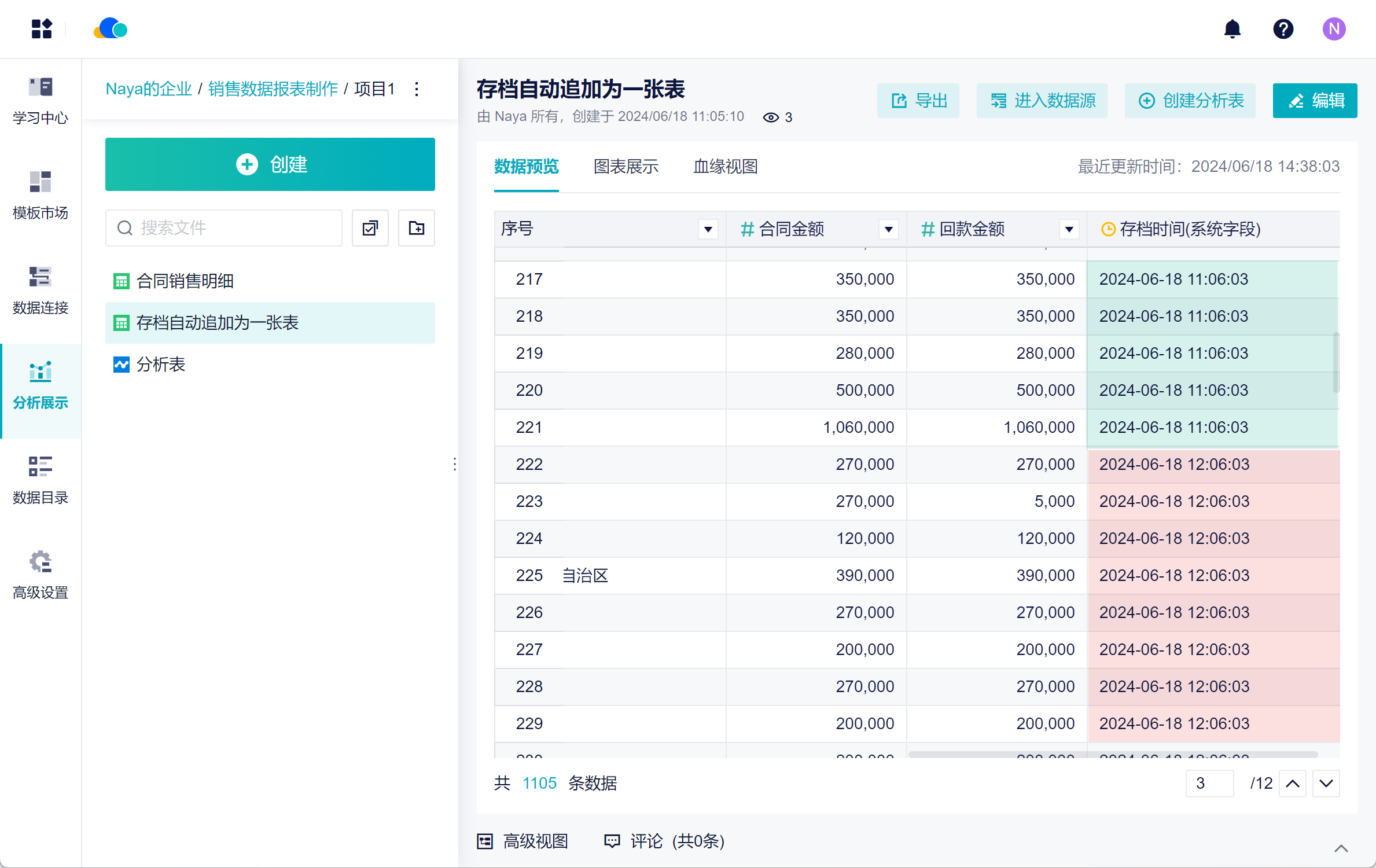Switch to the 血缘视图 tab
Viewport: 1376px width, 868px height.
[x=725, y=167]
